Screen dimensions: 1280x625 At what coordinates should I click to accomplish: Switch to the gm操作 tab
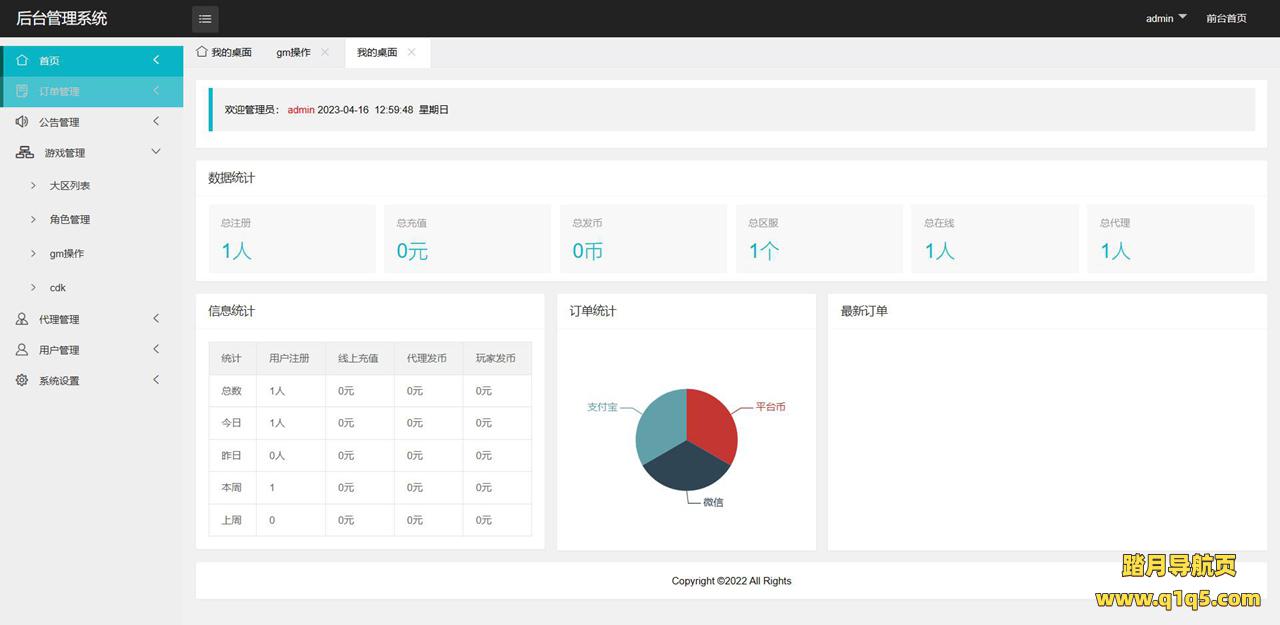[x=293, y=52]
